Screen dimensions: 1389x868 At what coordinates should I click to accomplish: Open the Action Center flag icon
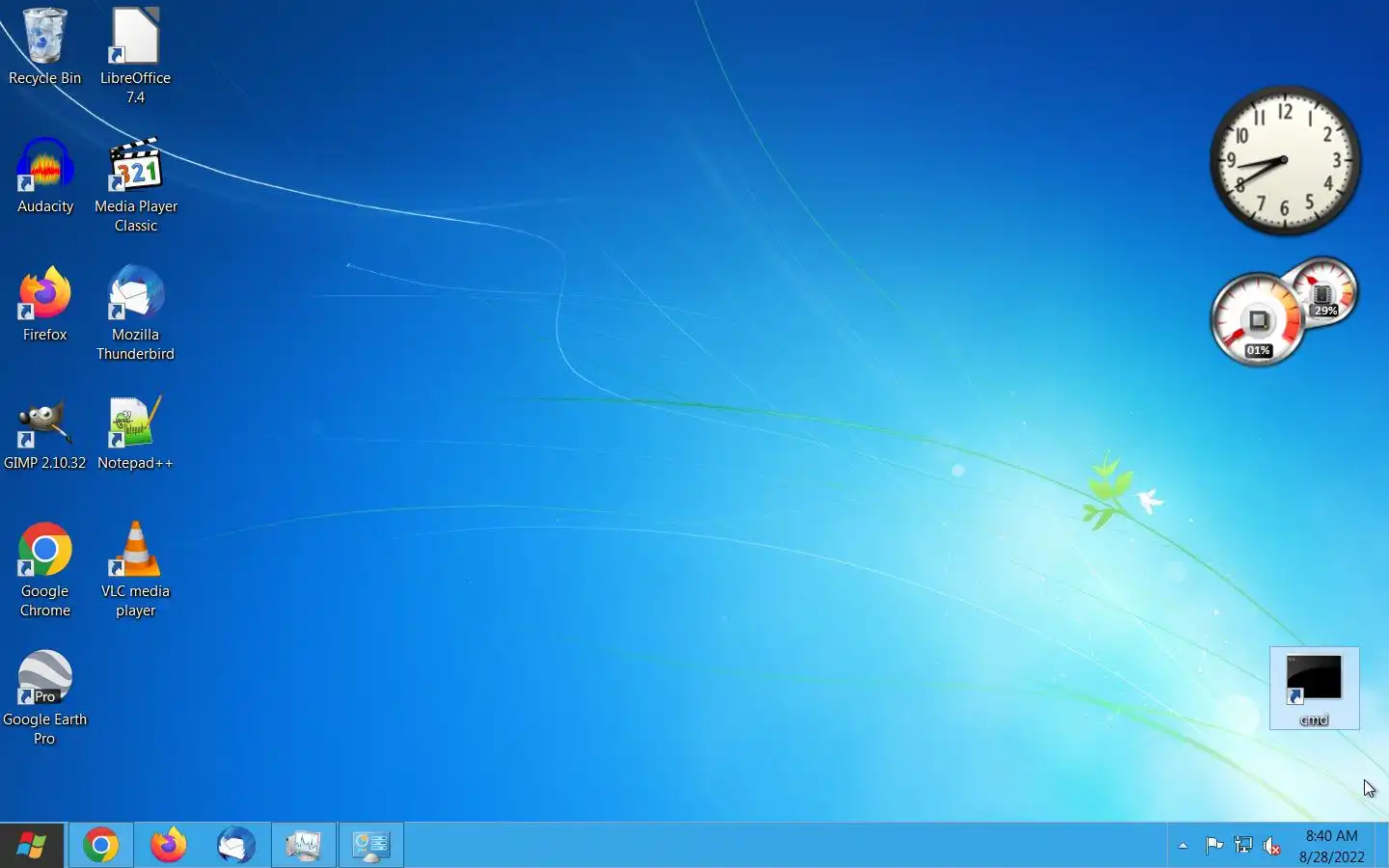(x=1214, y=846)
